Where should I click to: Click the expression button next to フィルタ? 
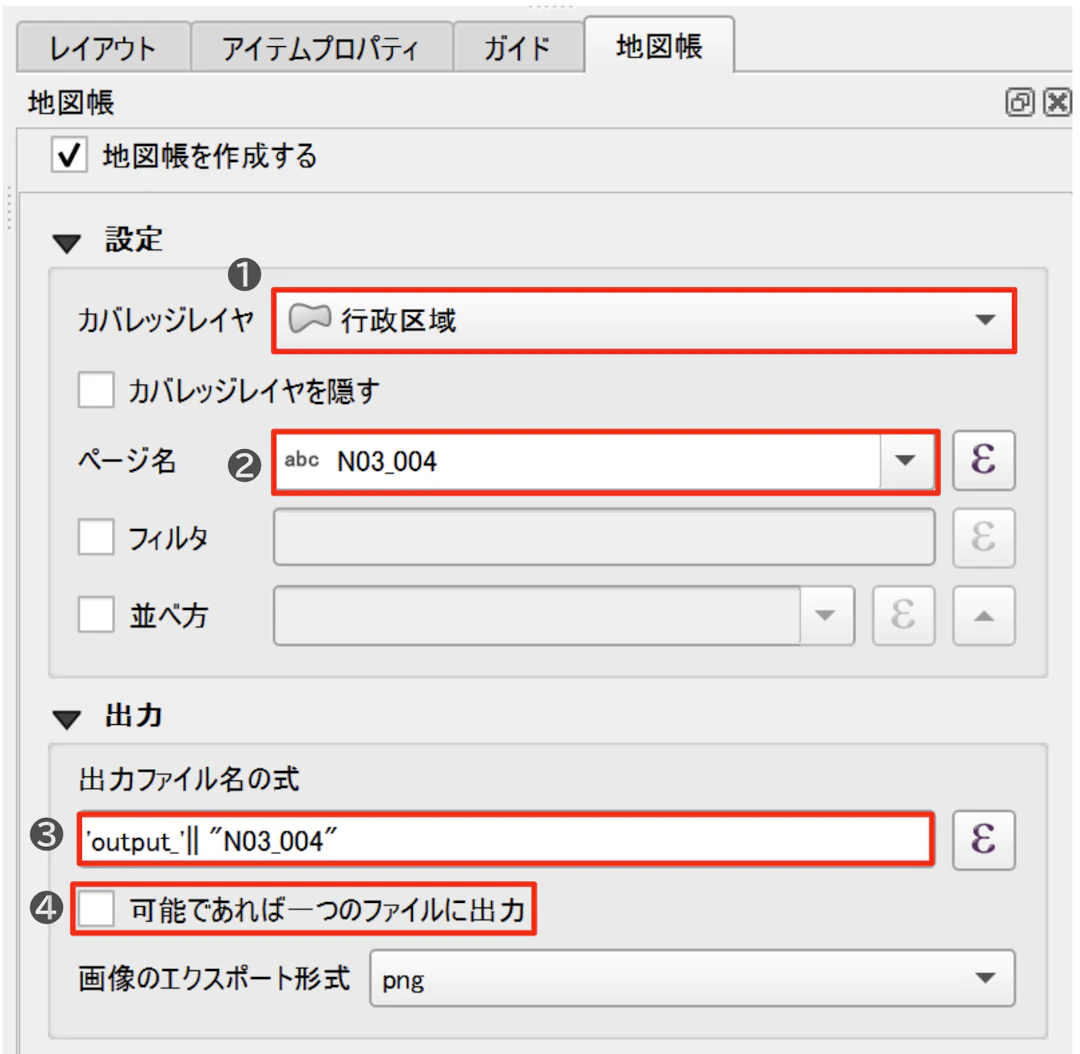pyautogui.click(x=983, y=538)
